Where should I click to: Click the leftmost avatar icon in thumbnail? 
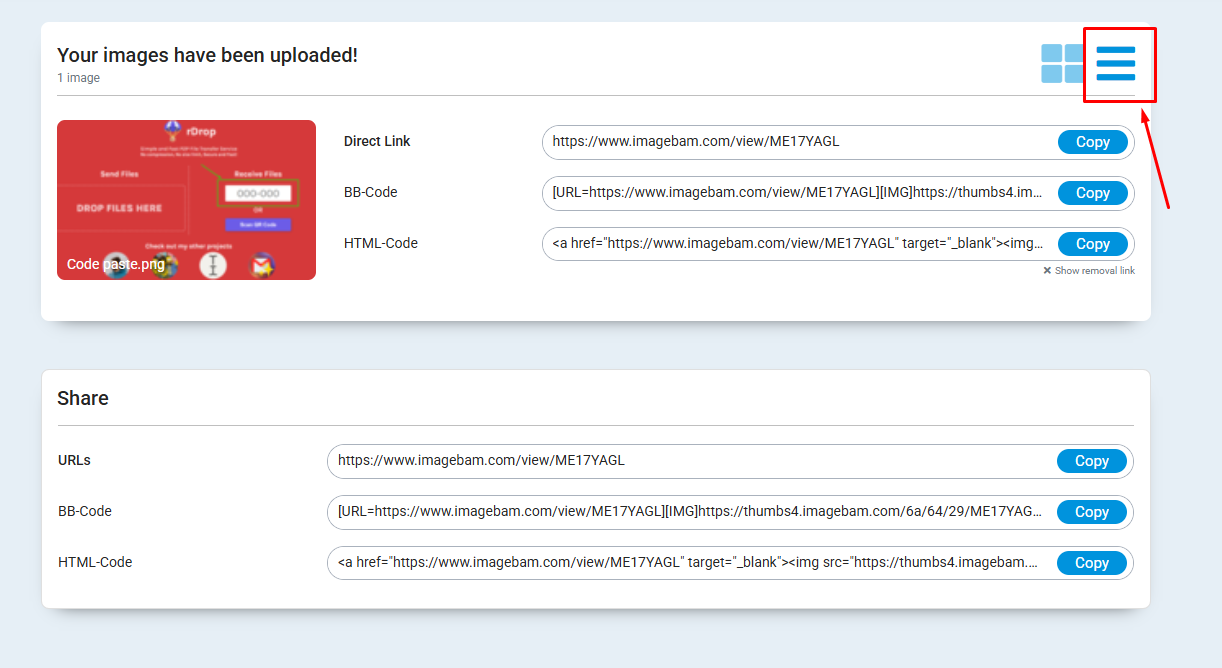(116, 264)
